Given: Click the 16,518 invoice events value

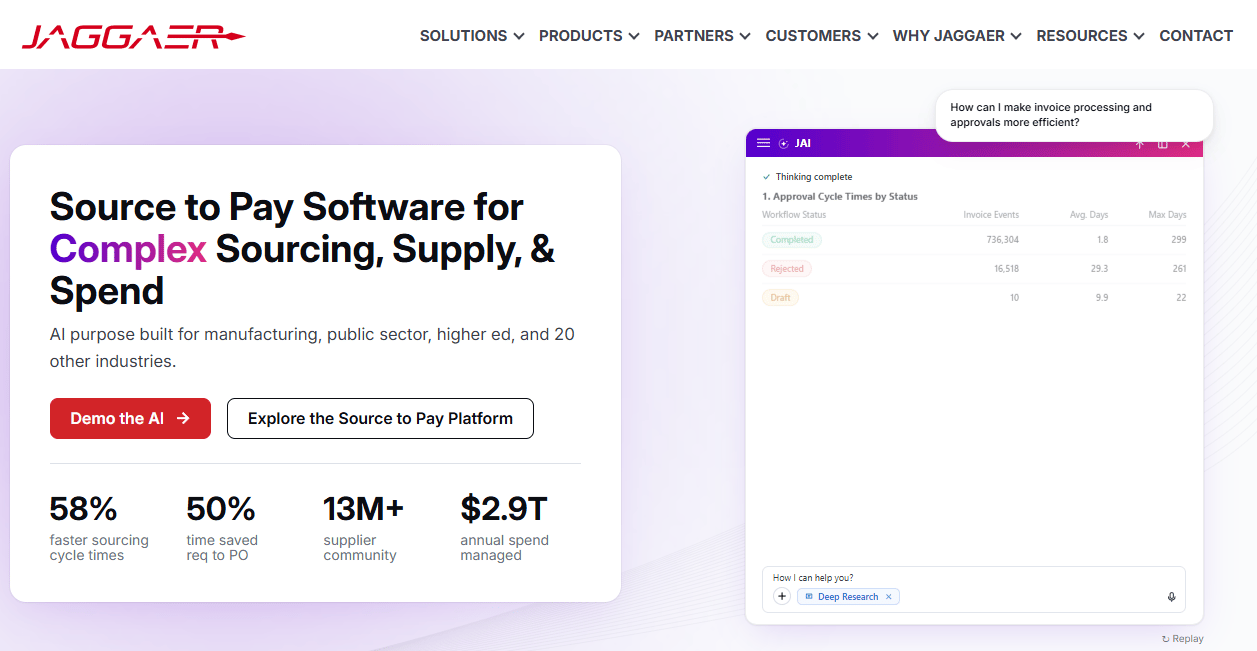Looking at the screenshot, I should [1006, 269].
